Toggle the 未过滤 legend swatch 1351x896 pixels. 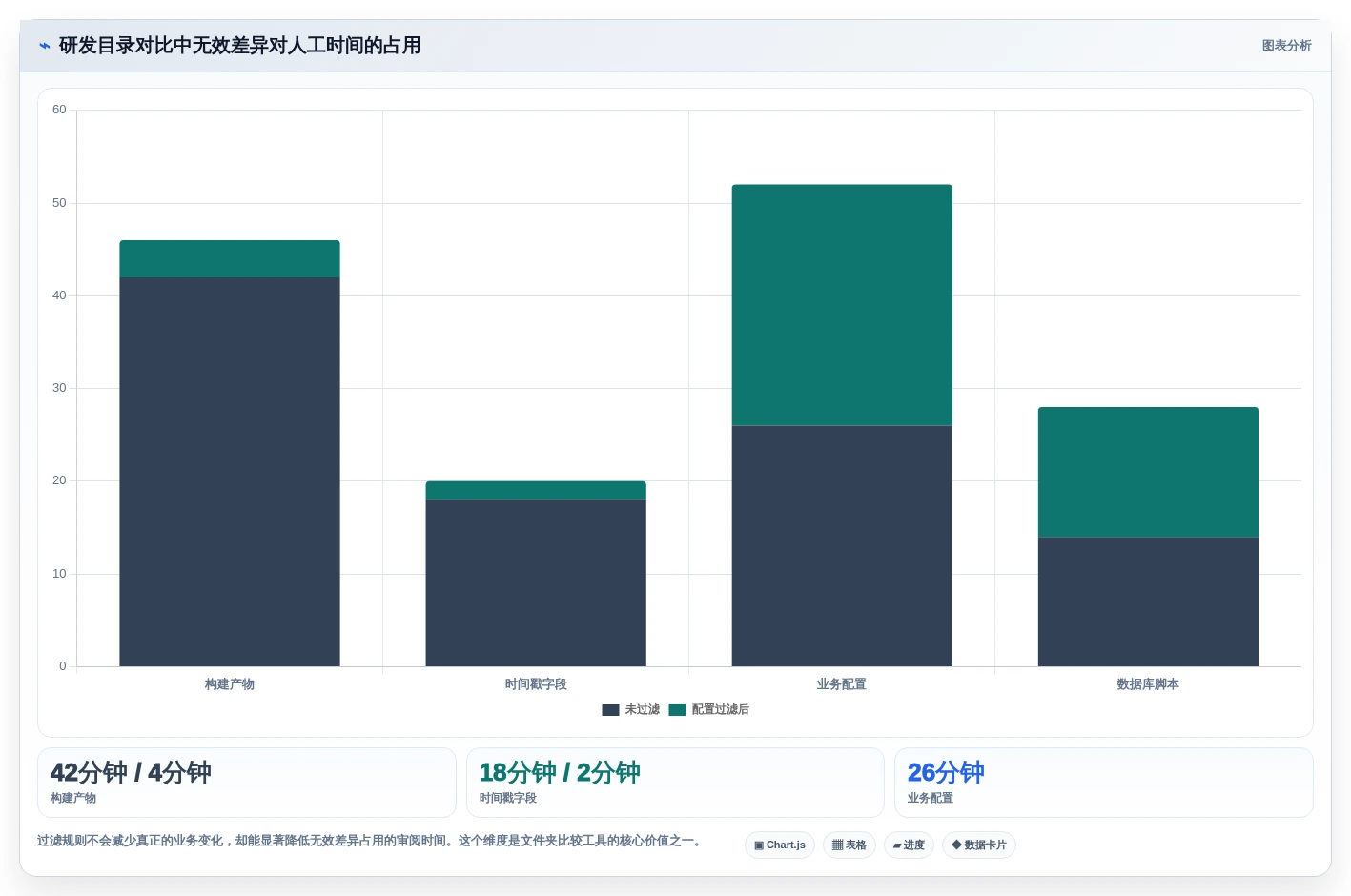611,710
